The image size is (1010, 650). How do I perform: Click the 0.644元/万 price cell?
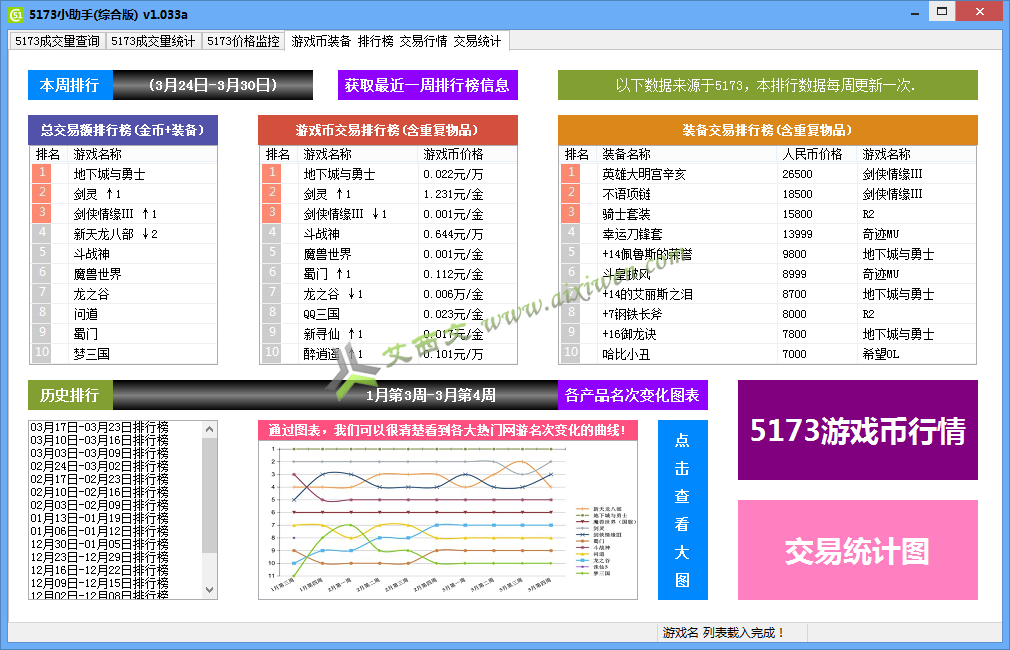click(x=453, y=234)
